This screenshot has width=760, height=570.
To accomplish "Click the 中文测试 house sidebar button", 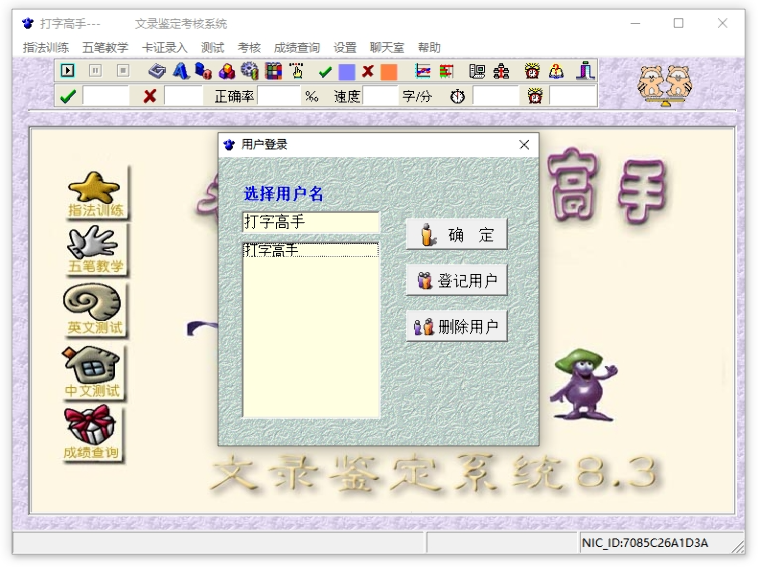I will tap(93, 372).
